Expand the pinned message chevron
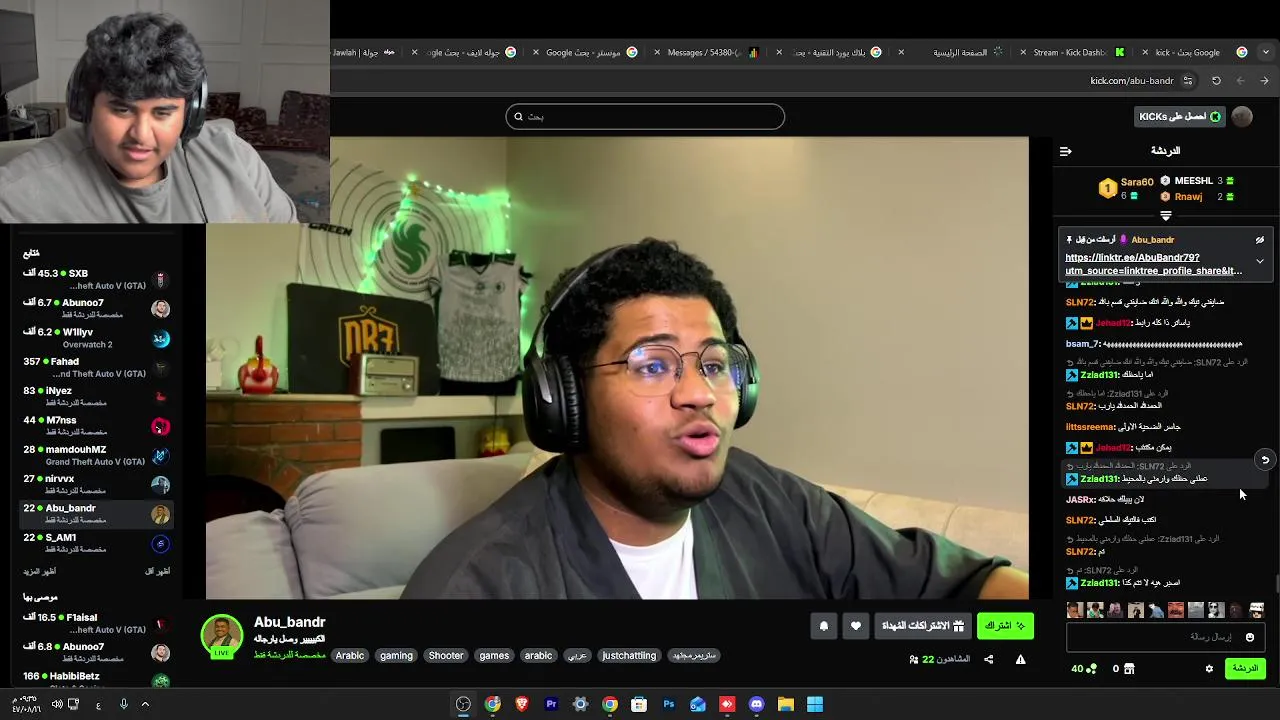This screenshot has height=720, width=1280. 1260,261
